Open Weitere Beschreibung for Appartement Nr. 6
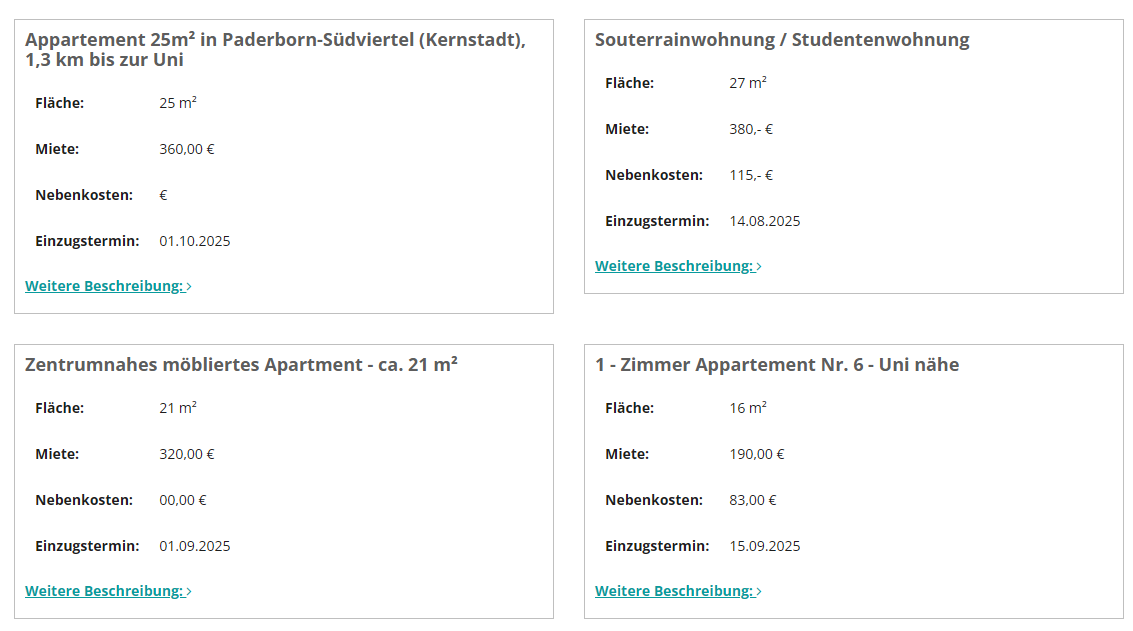The height and width of the screenshot is (631, 1133). point(674,591)
